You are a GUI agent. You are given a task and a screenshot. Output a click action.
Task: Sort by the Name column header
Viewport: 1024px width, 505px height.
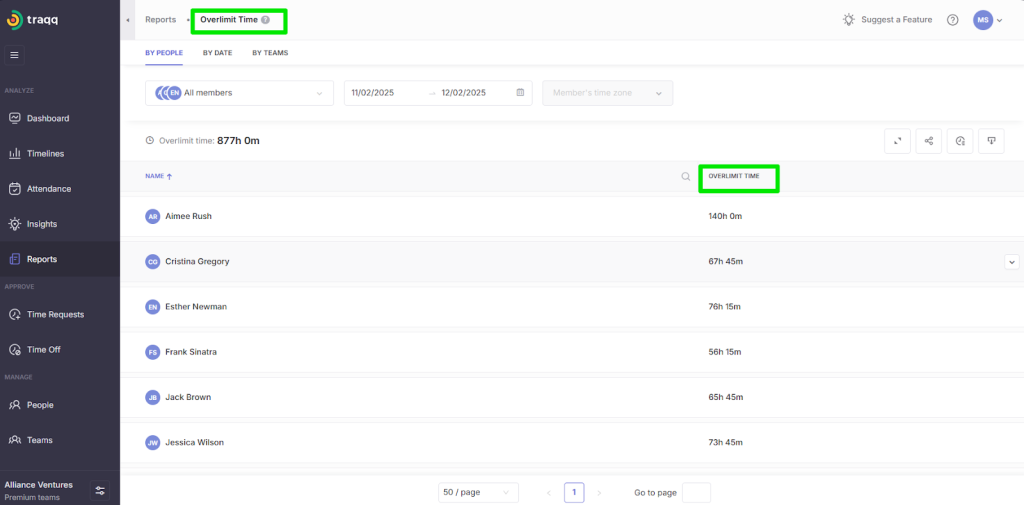click(158, 177)
